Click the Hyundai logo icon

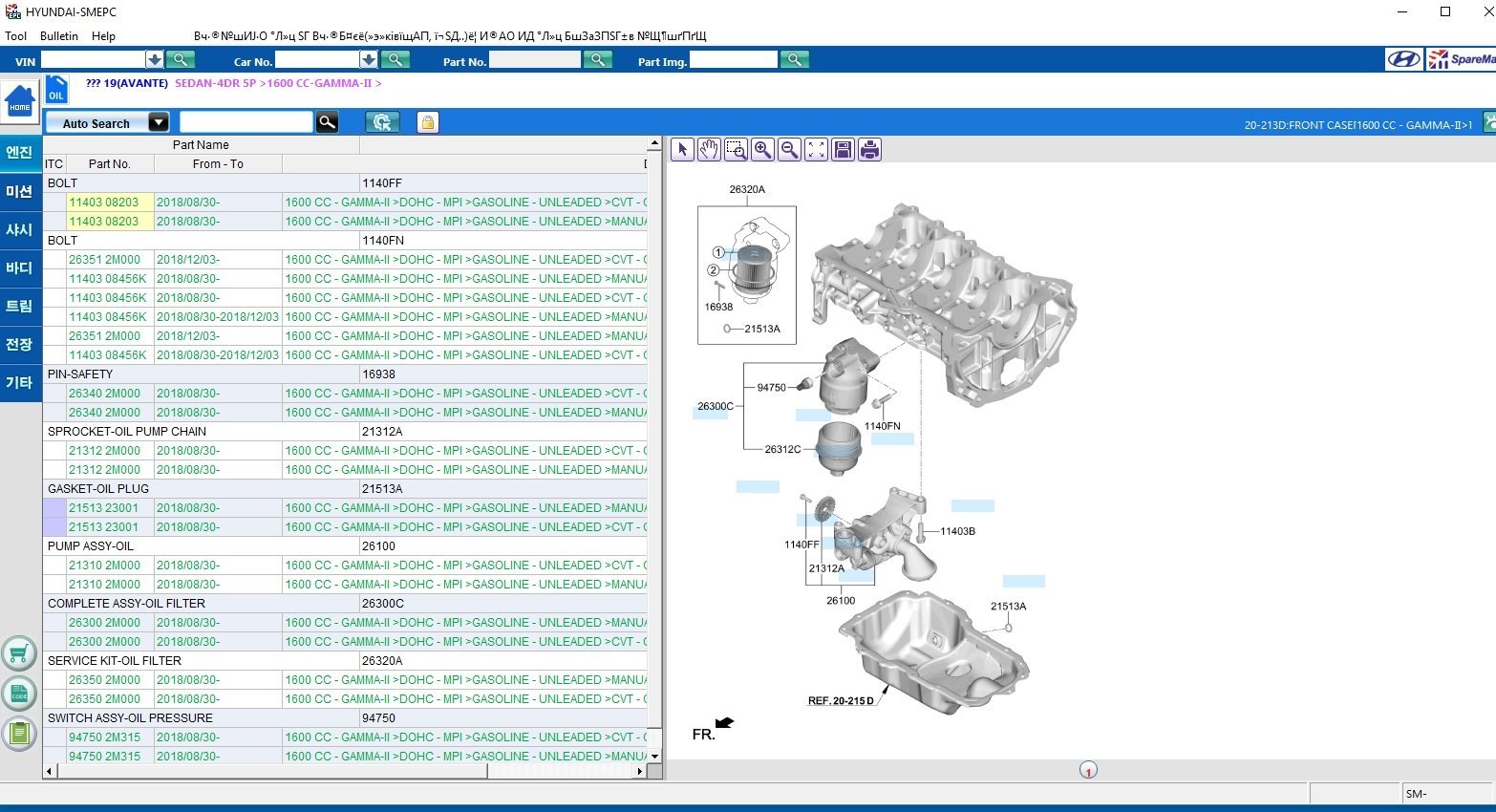pyautogui.click(x=1403, y=59)
